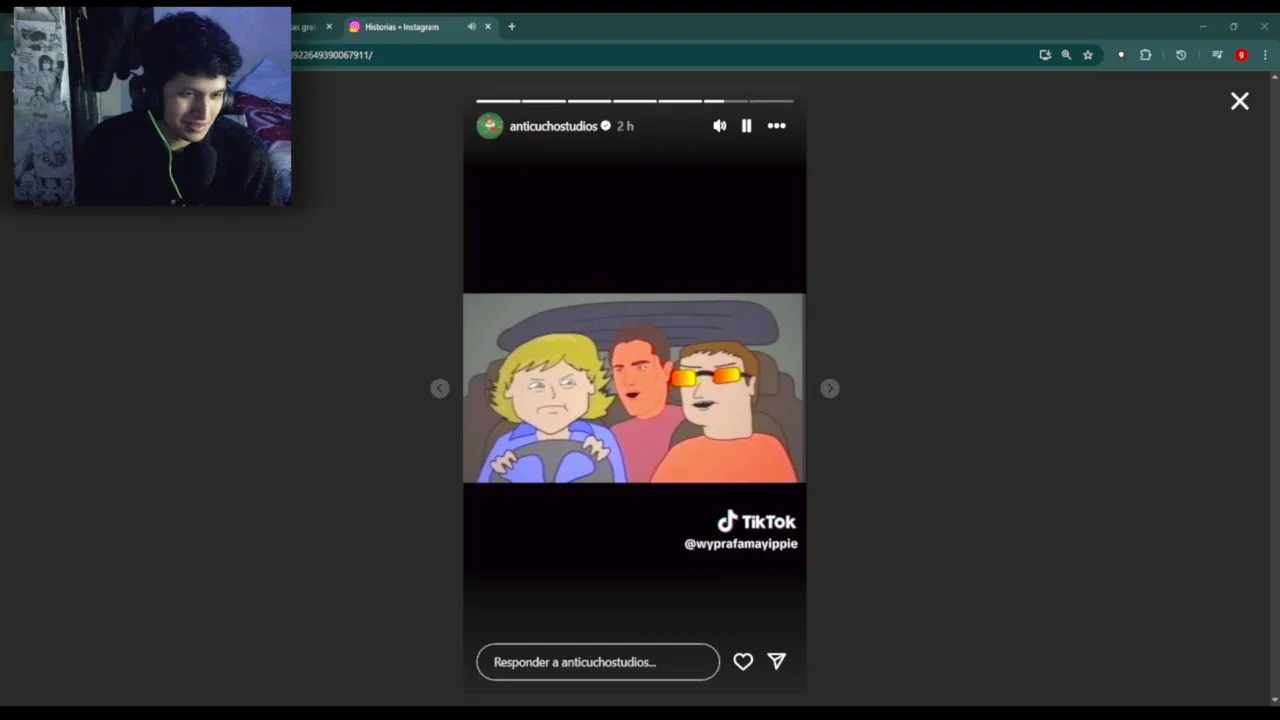The width and height of the screenshot is (1280, 720).
Task: Go to the previous story with left arrow
Action: click(440, 388)
